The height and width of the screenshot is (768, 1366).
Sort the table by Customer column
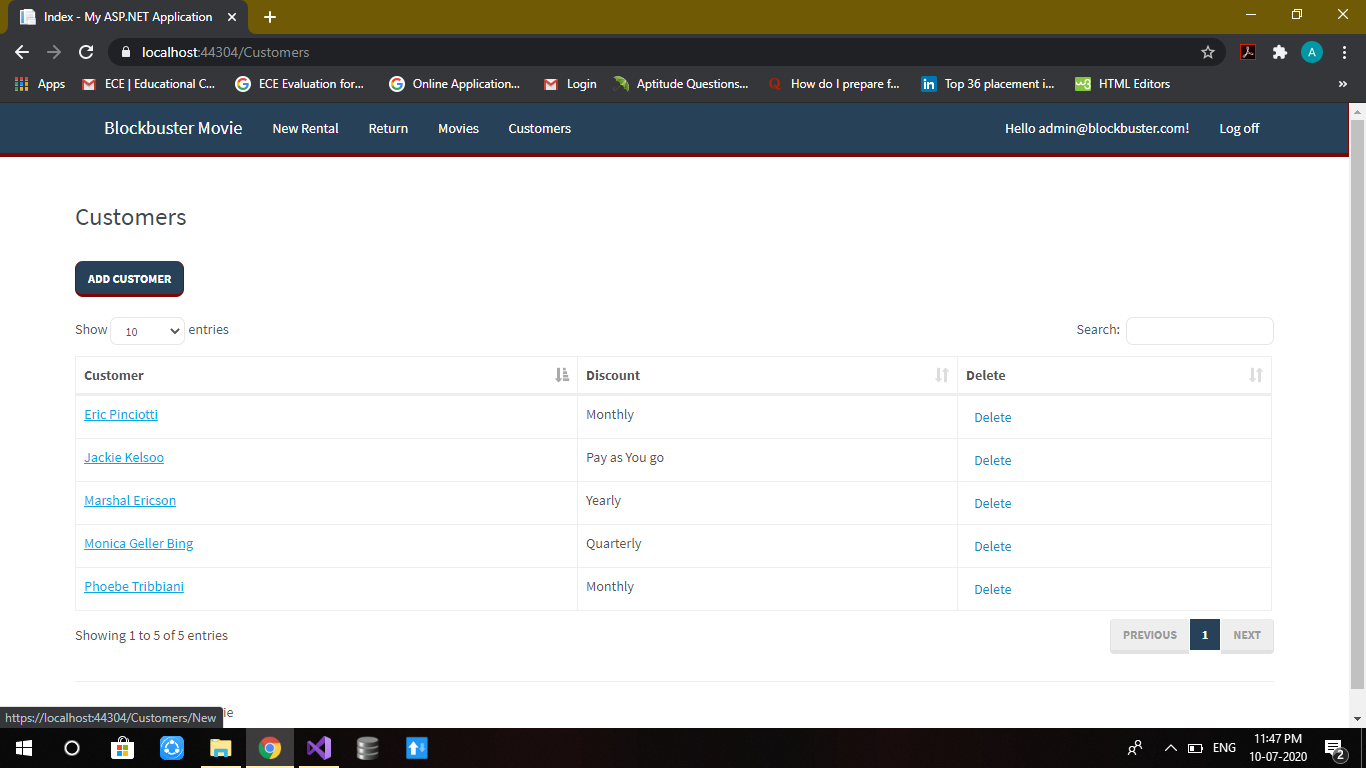click(x=326, y=375)
